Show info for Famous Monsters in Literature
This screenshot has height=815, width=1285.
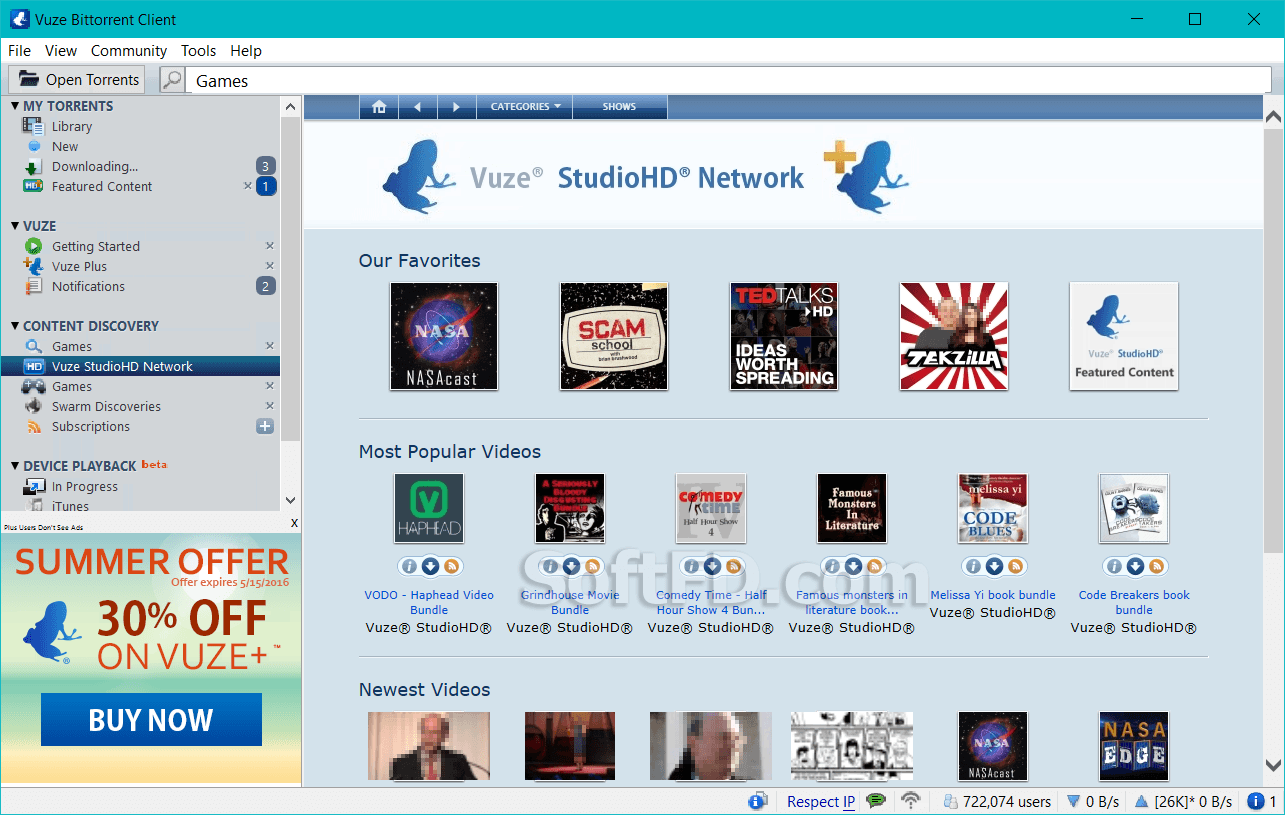[x=831, y=566]
